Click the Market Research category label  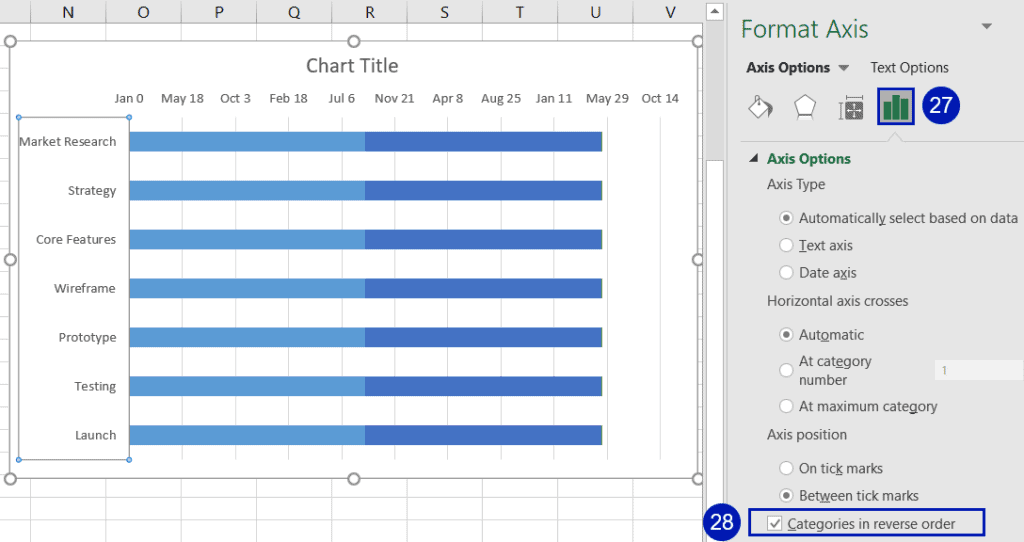coord(67,142)
